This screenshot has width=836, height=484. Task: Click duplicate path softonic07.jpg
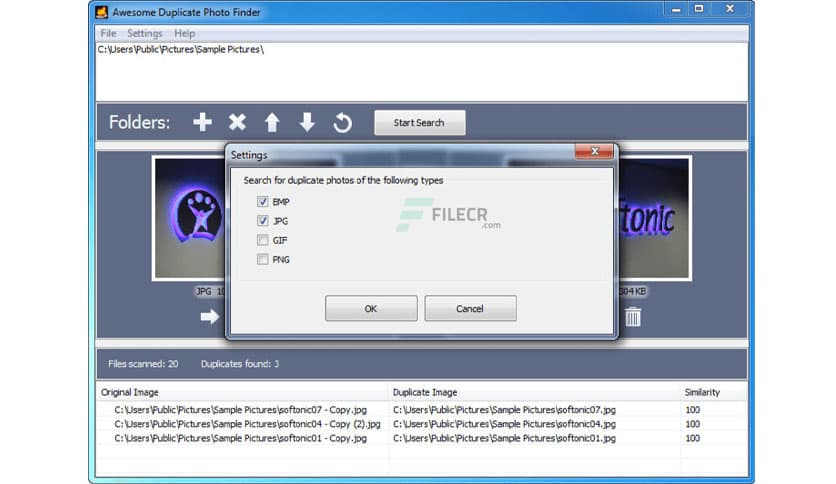[x=504, y=410]
